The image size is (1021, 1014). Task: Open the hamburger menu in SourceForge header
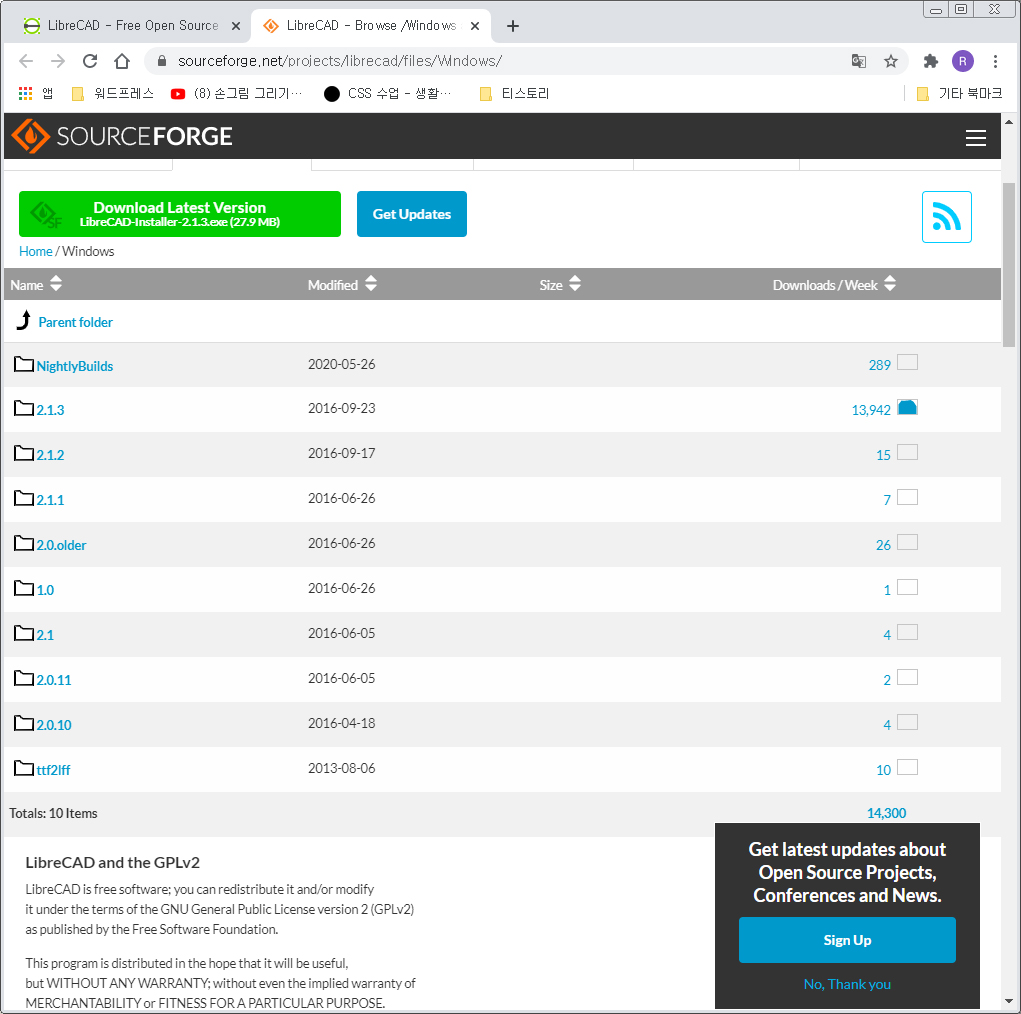[975, 137]
